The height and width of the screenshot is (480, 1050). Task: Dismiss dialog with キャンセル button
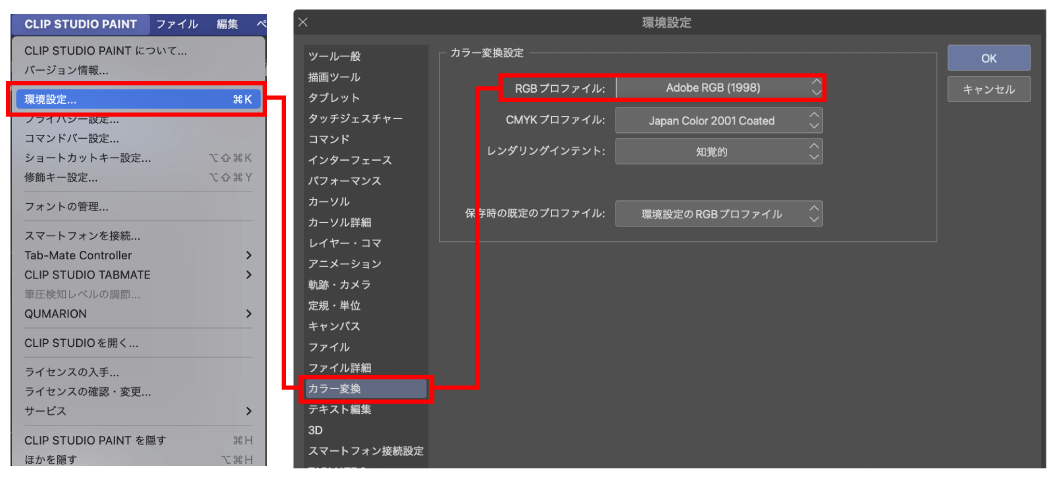click(989, 89)
